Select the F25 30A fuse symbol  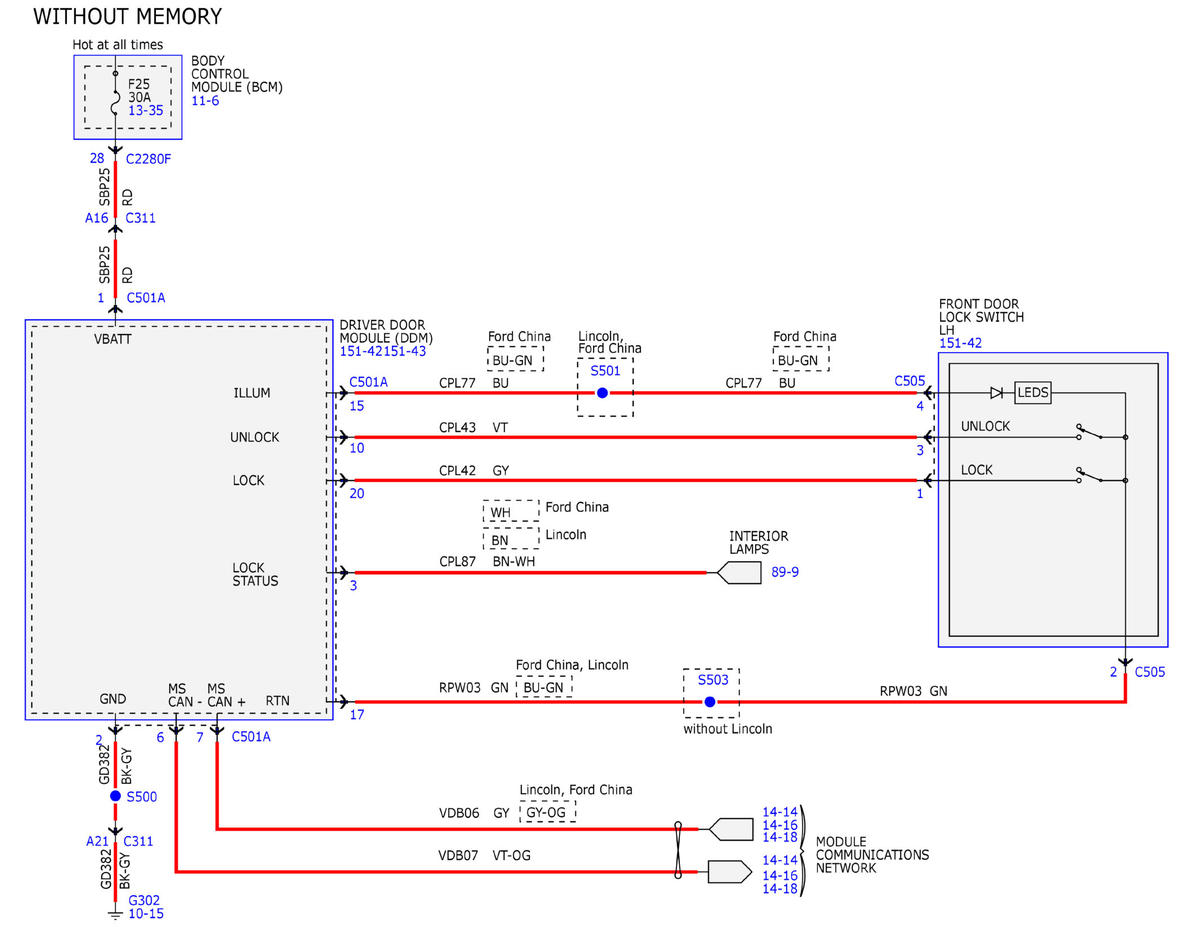tap(115, 98)
